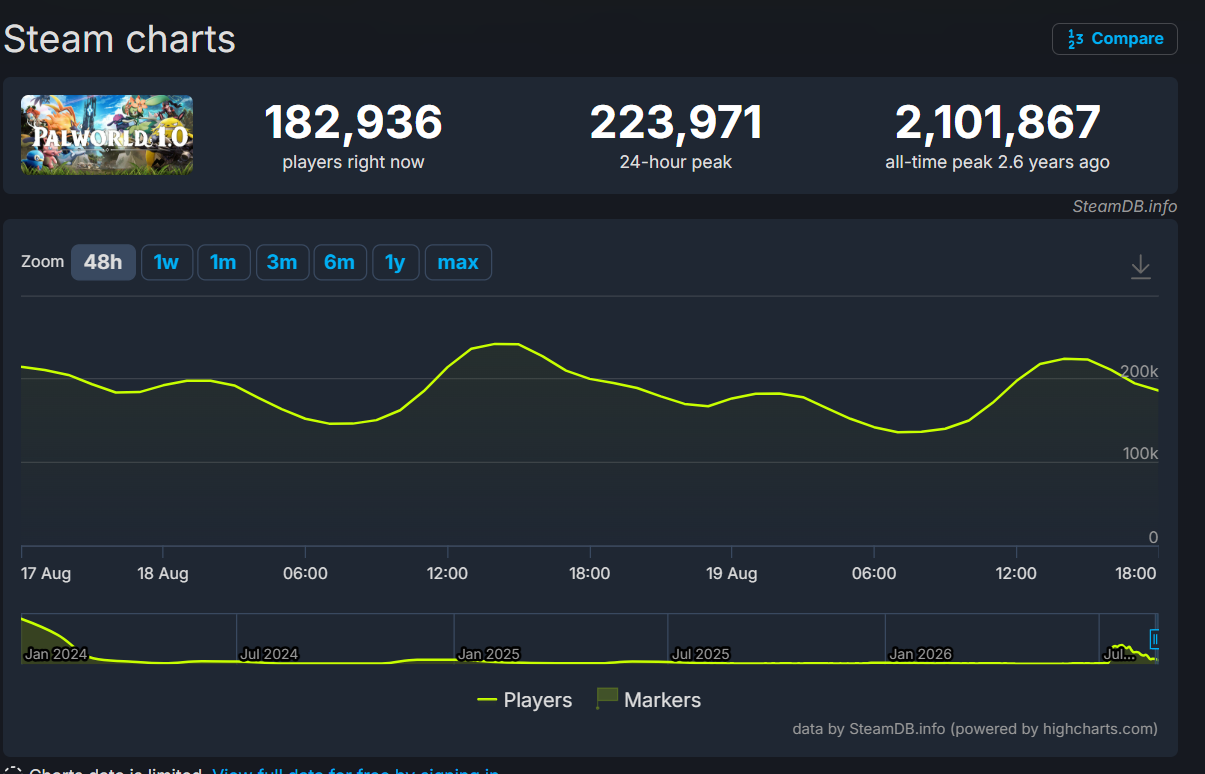The height and width of the screenshot is (774, 1205).
Task: Set zoom range to 1y
Action: (396, 263)
